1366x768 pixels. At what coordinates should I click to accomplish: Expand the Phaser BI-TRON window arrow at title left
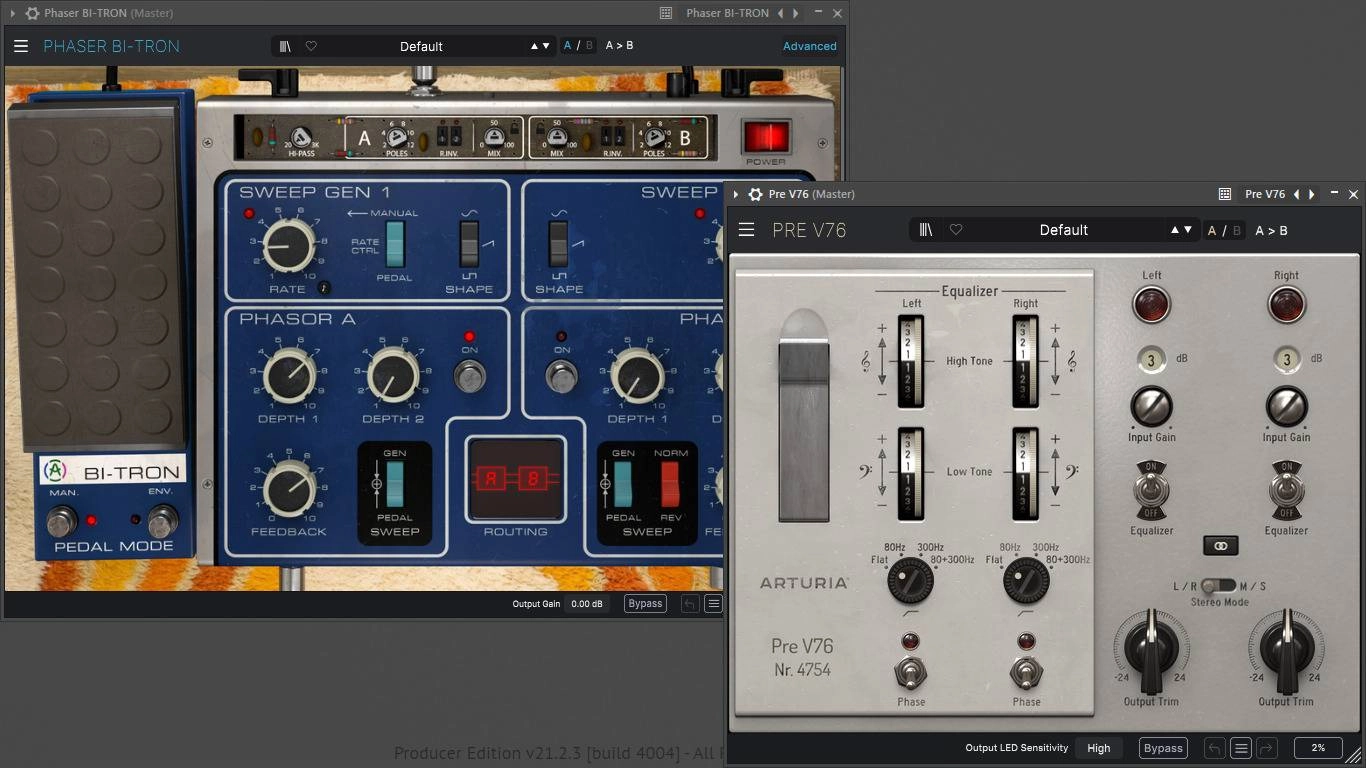pyautogui.click(x=13, y=13)
